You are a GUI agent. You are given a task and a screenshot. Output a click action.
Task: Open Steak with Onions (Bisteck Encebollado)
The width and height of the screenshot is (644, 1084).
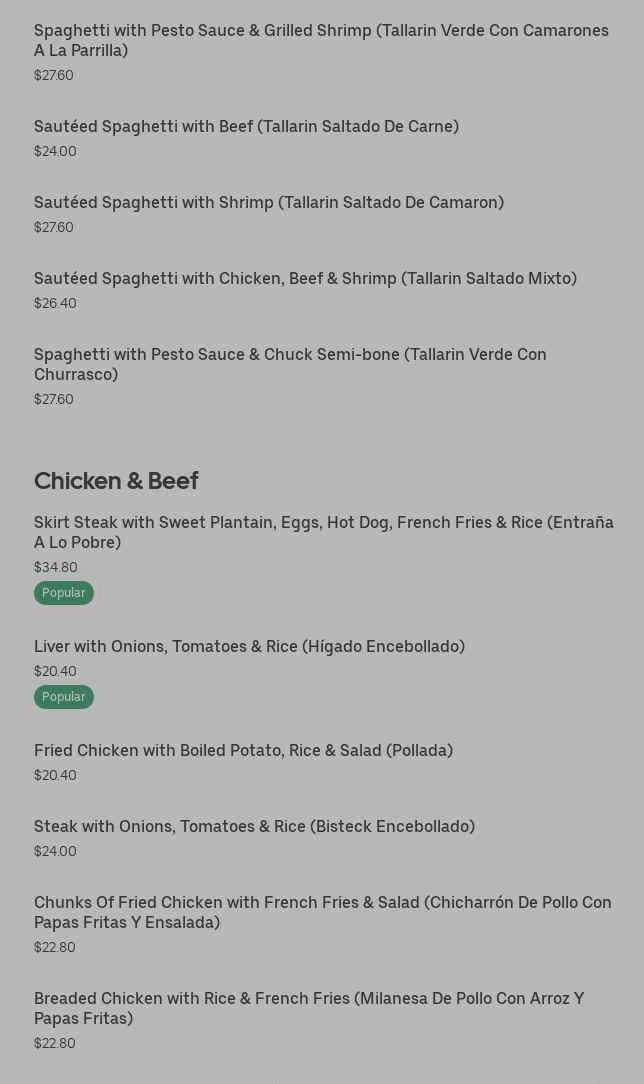(254, 826)
